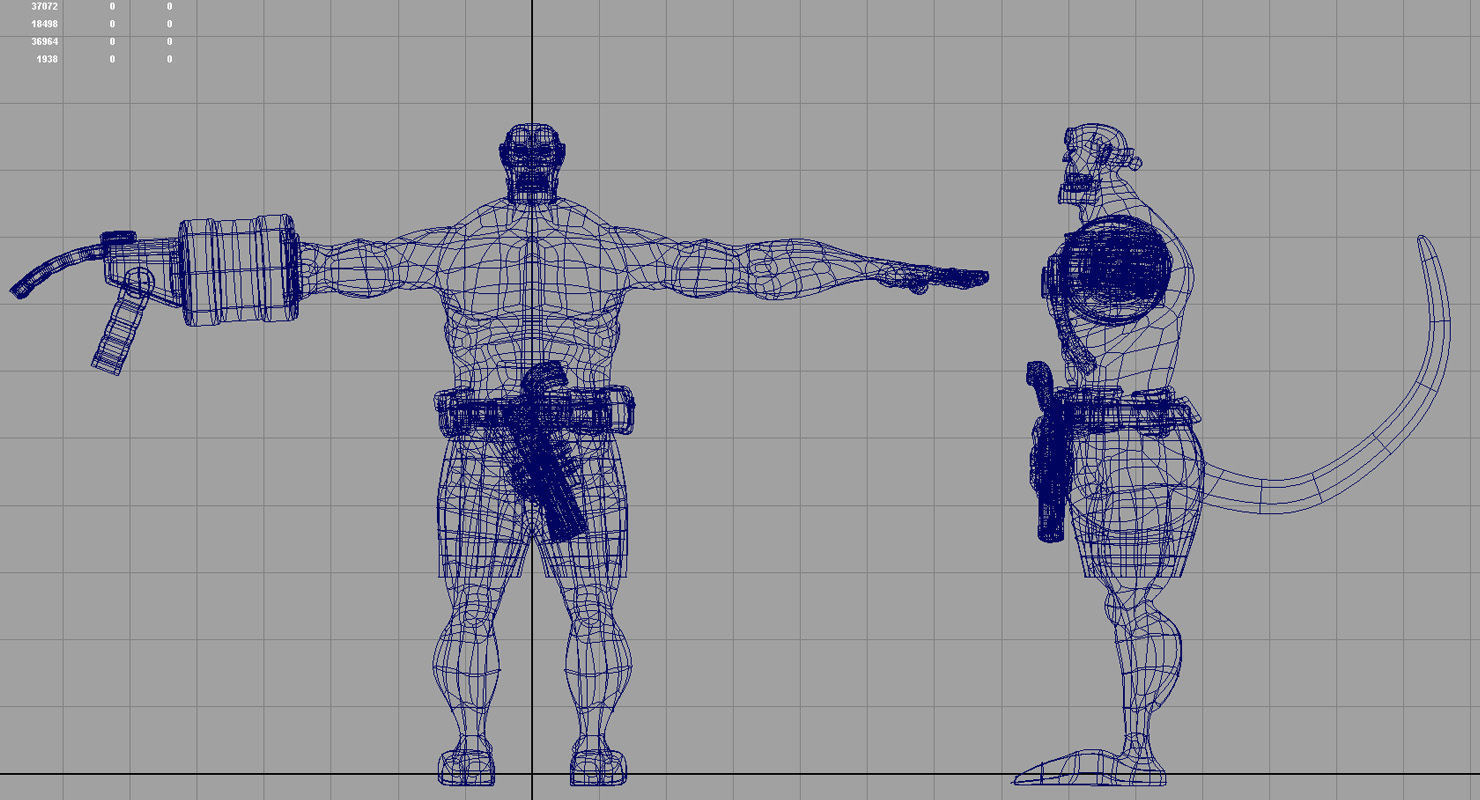Click the poly count value 36964
Screen dimensions: 1480x800
45,42
